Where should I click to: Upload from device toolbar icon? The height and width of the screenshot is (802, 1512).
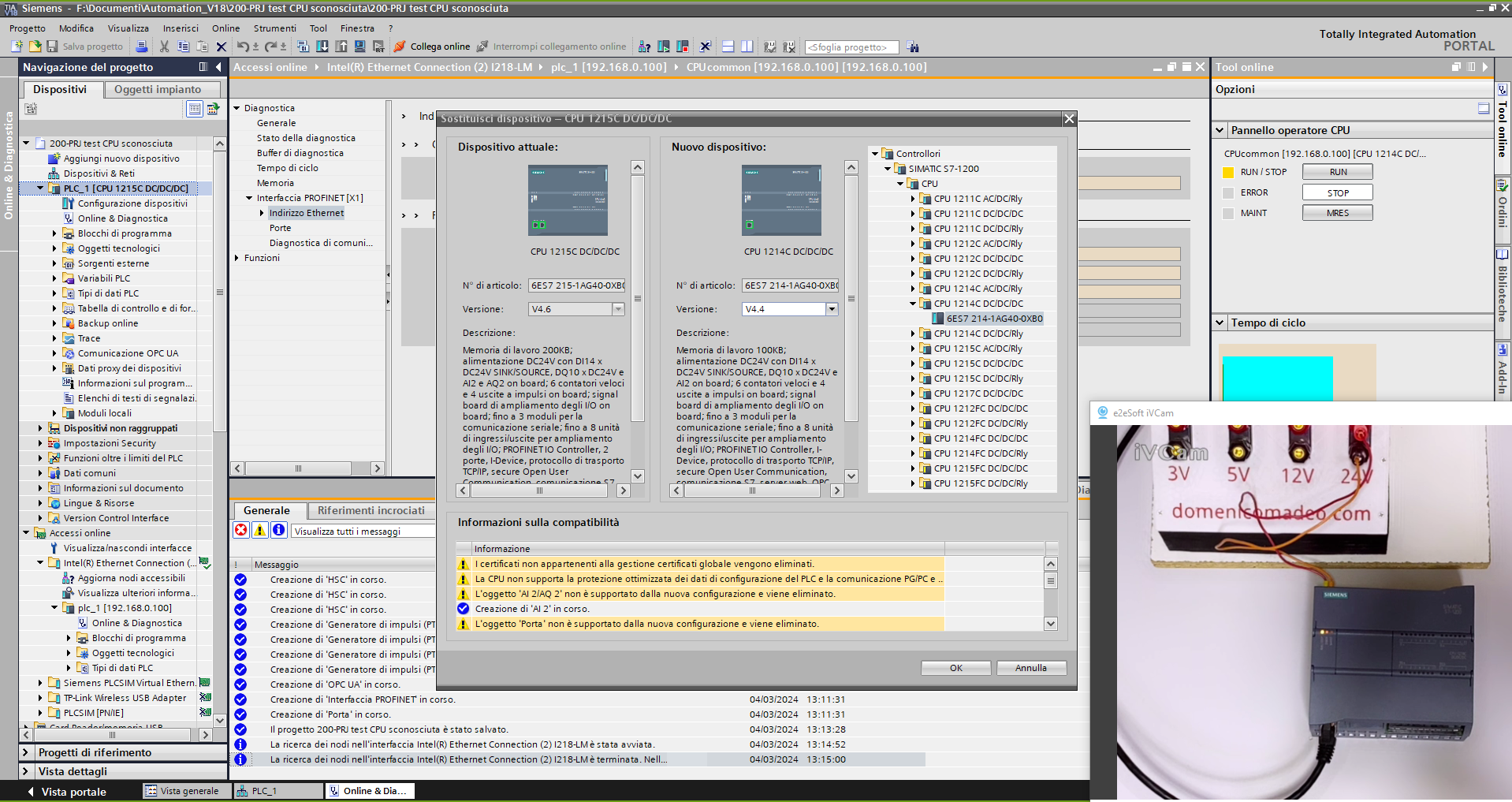pos(341,47)
